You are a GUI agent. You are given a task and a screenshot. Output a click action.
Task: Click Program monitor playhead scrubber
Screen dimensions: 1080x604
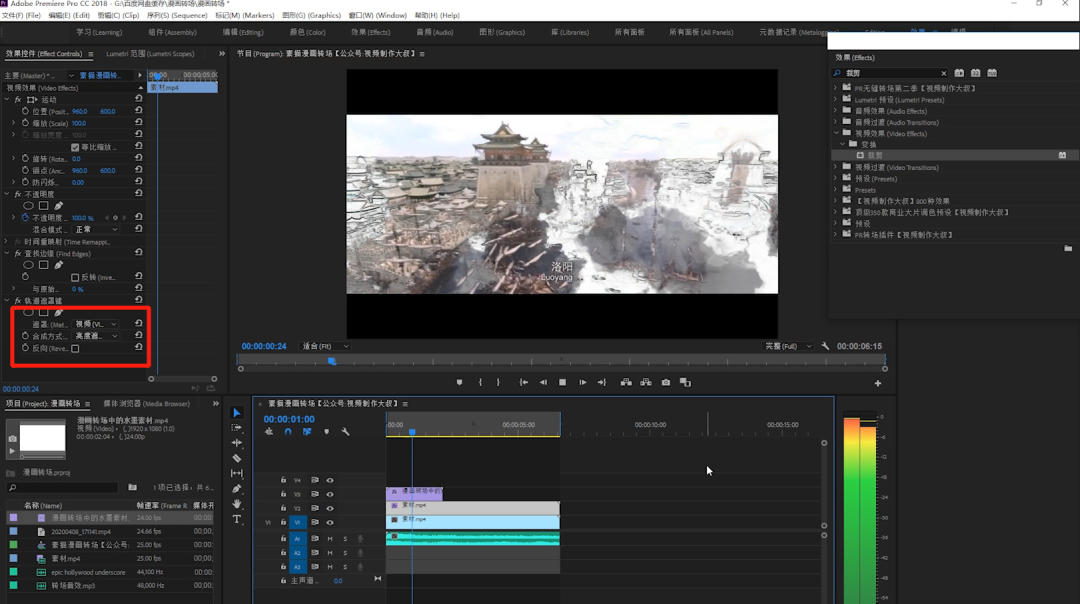pos(331,361)
